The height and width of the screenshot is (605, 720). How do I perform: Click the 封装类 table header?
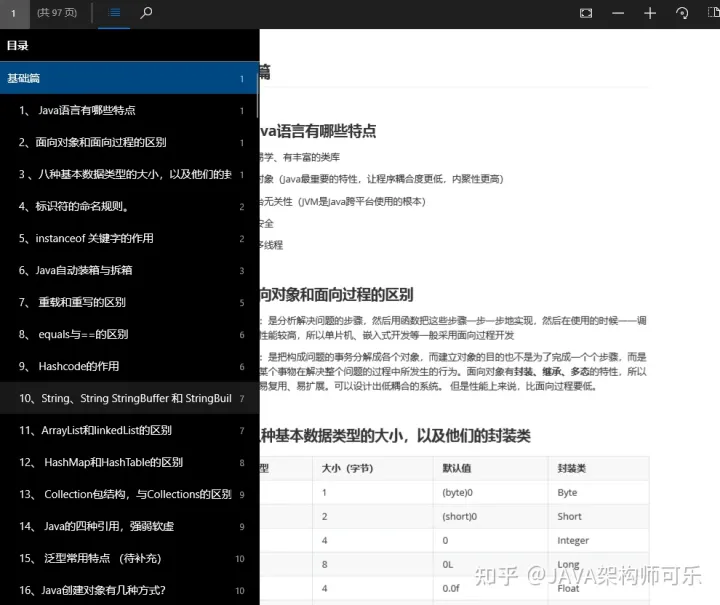pyautogui.click(x=572, y=468)
